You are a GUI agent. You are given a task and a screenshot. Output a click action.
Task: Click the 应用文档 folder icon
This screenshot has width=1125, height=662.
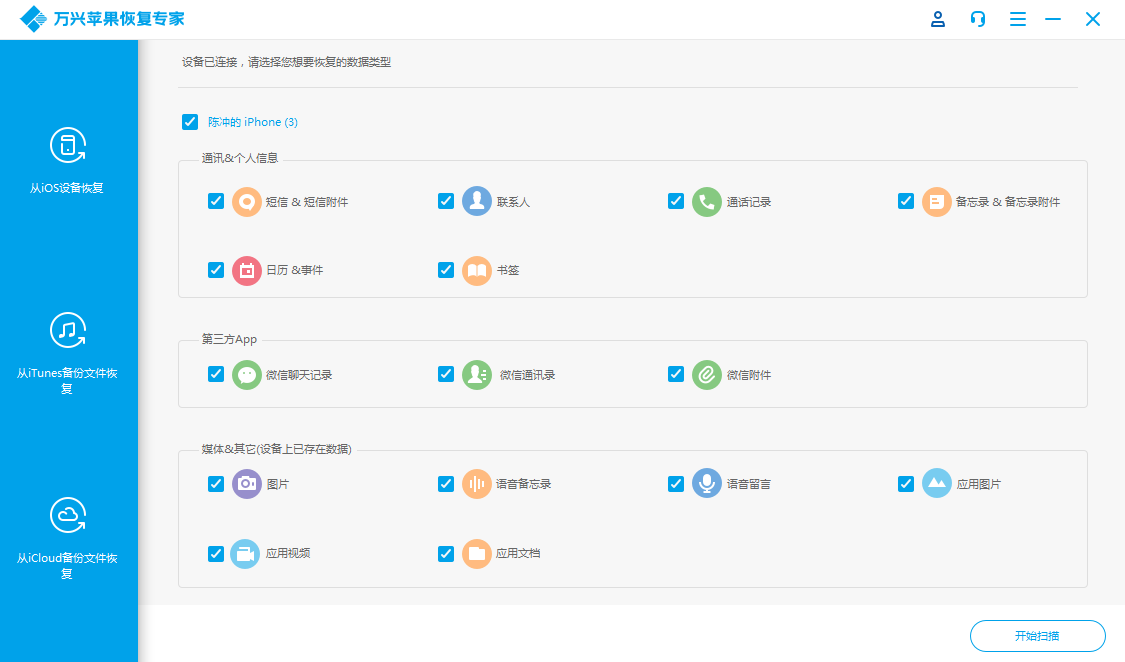click(477, 554)
